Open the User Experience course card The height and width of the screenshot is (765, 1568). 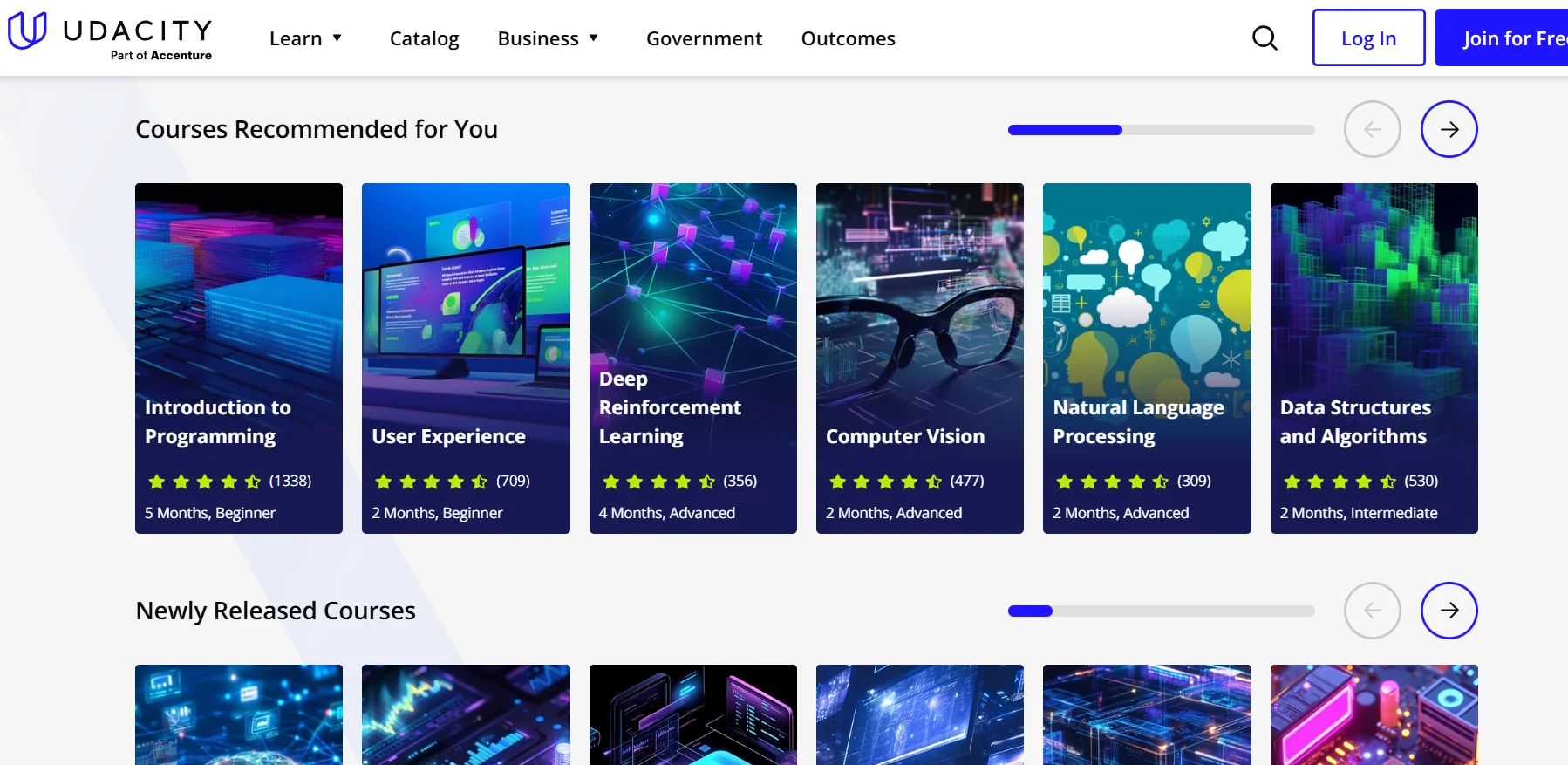pos(466,358)
